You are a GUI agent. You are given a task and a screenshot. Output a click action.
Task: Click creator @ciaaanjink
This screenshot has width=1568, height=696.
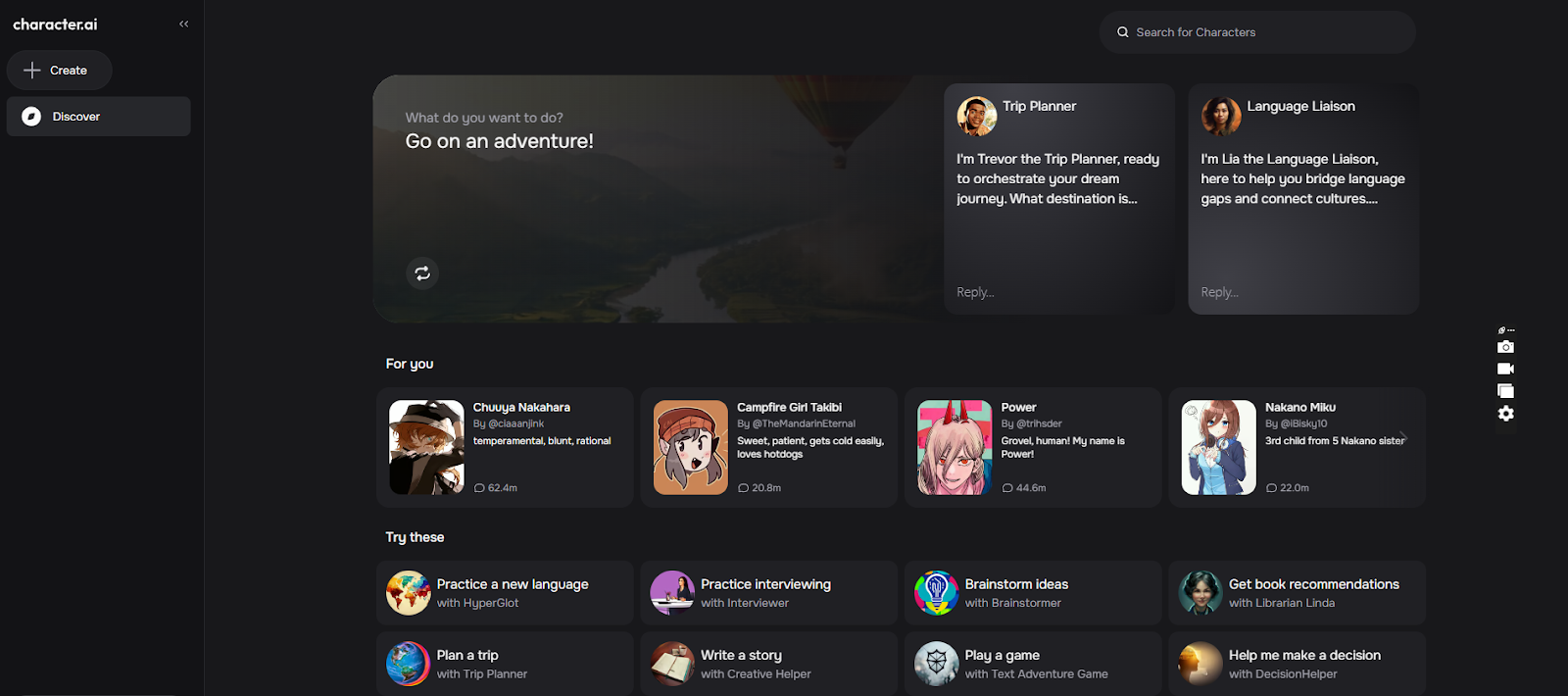515,424
